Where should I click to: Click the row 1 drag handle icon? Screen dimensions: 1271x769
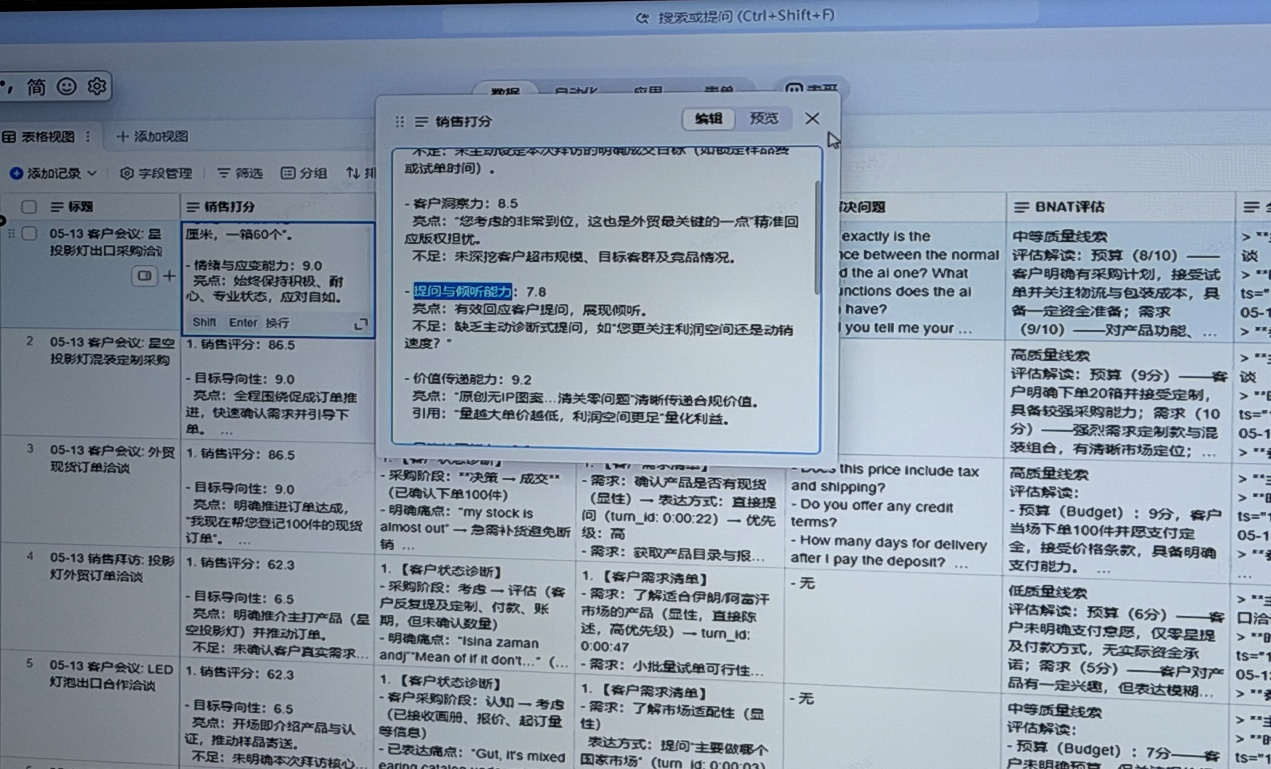click(x=11, y=233)
